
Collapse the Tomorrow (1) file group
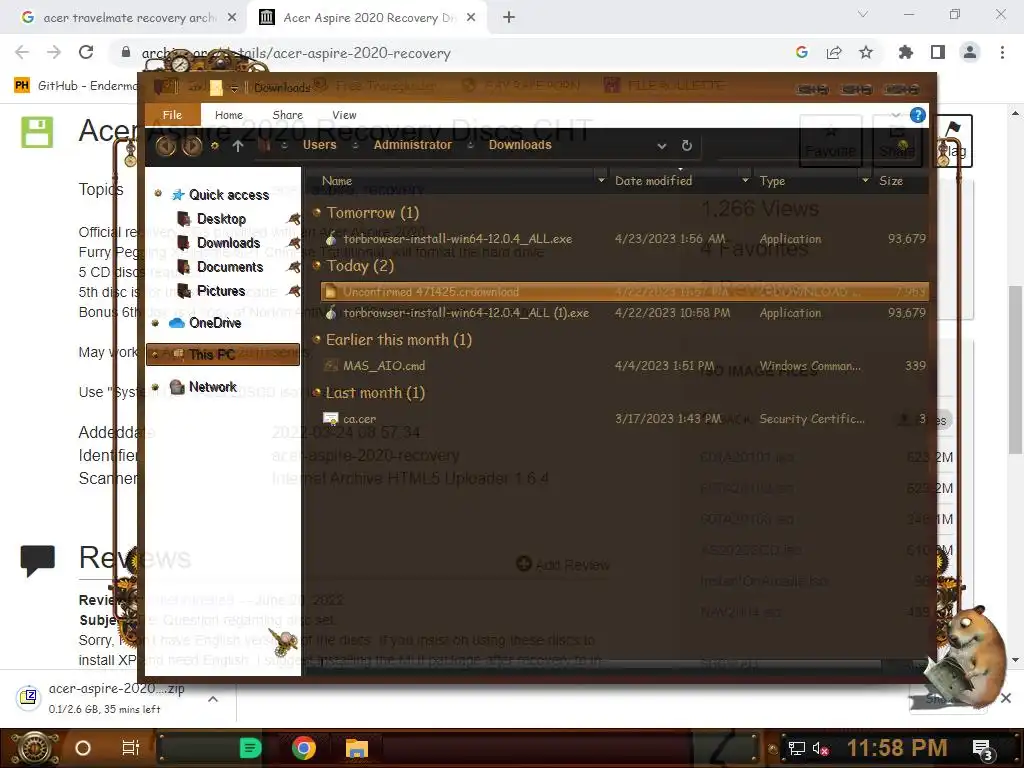[x=317, y=212]
